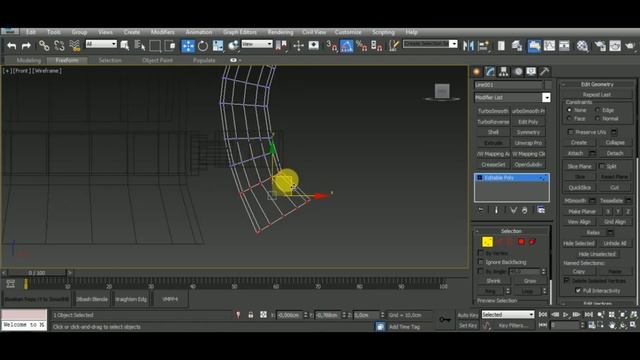Select the Unlink Selection tool
This screenshot has height=360, width=640.
point(59,46)
